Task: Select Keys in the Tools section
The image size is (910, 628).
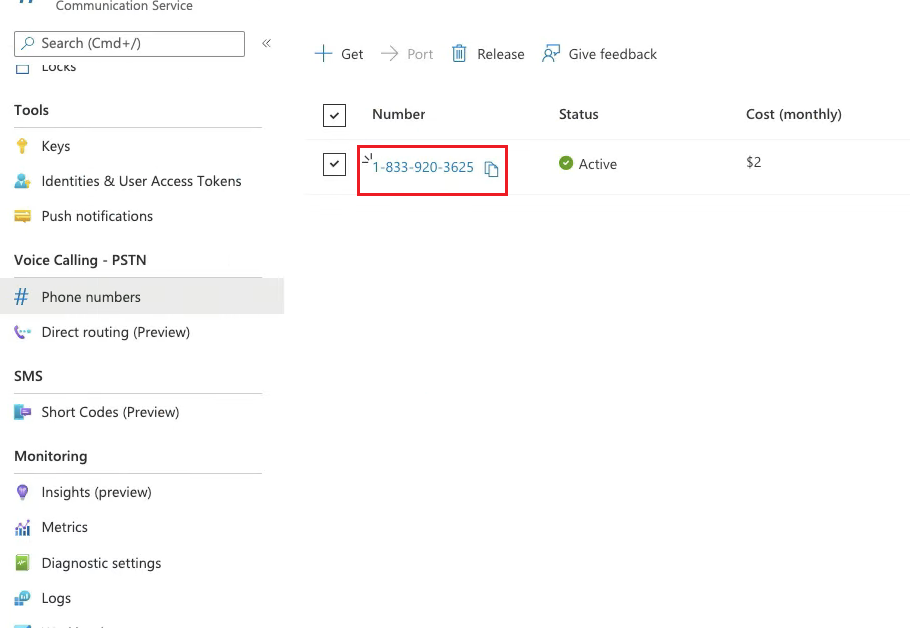Action: point(53,145)
